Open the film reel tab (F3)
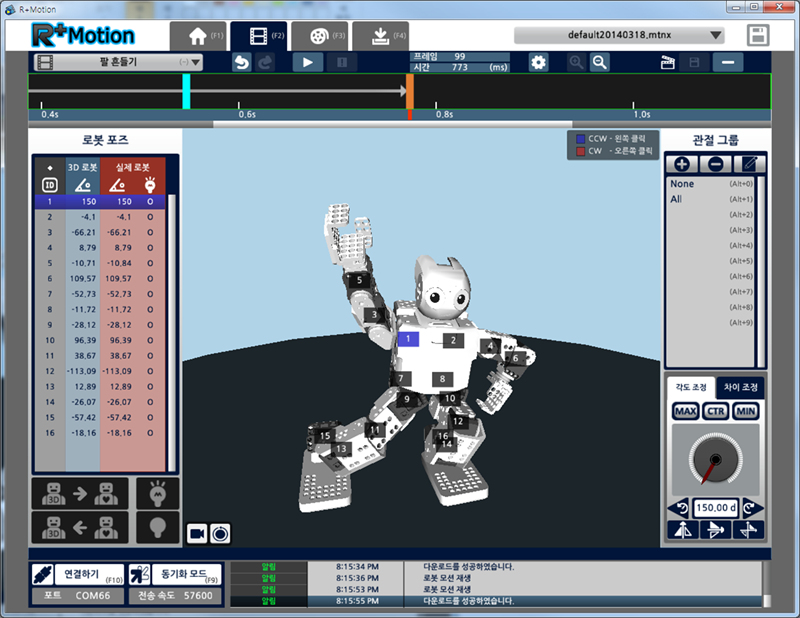 319,36
